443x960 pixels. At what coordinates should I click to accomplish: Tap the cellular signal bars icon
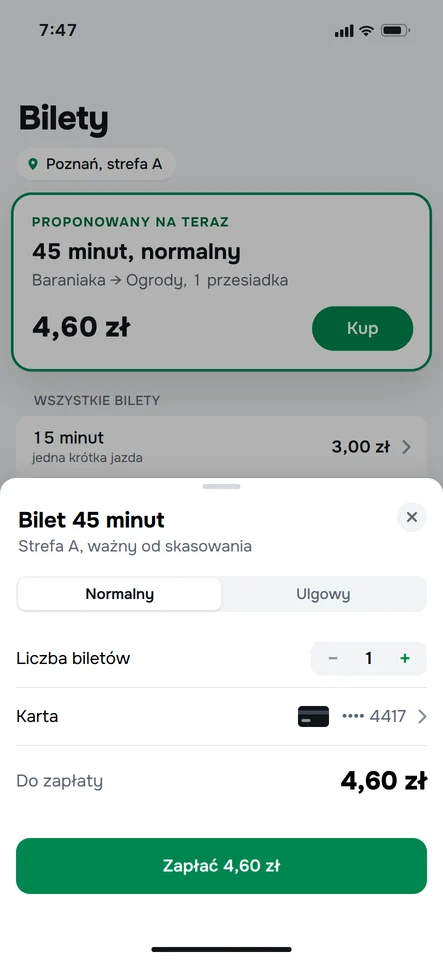click(x=344, y=31)
